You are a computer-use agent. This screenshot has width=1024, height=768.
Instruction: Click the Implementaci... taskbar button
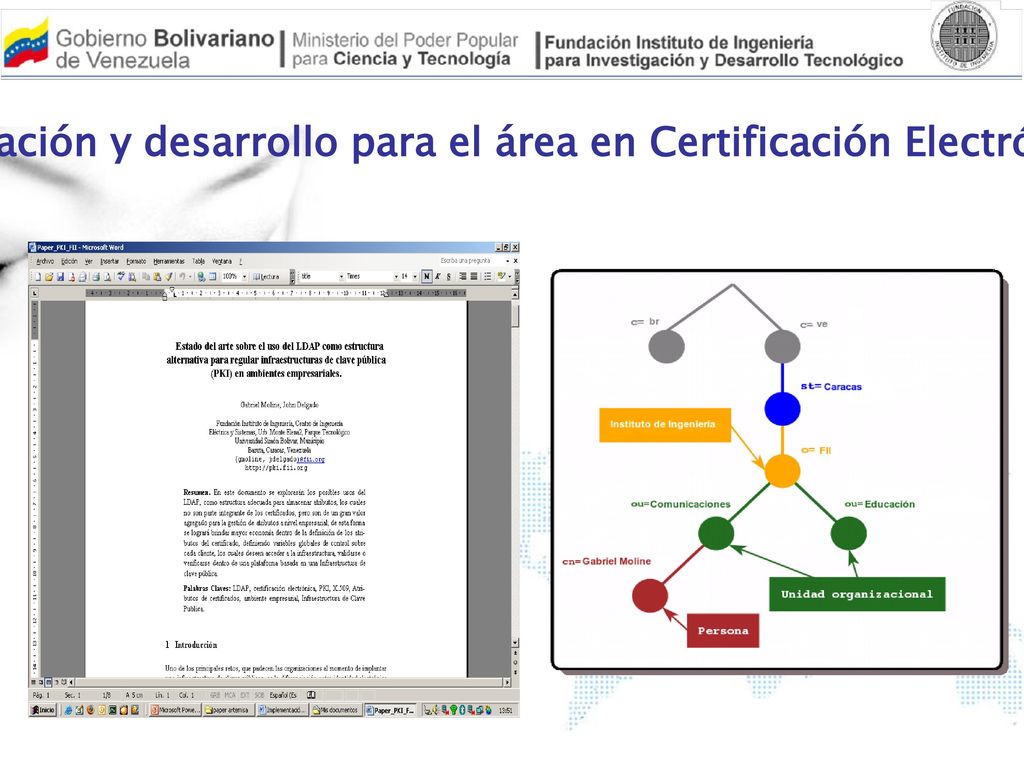(283, 710)
